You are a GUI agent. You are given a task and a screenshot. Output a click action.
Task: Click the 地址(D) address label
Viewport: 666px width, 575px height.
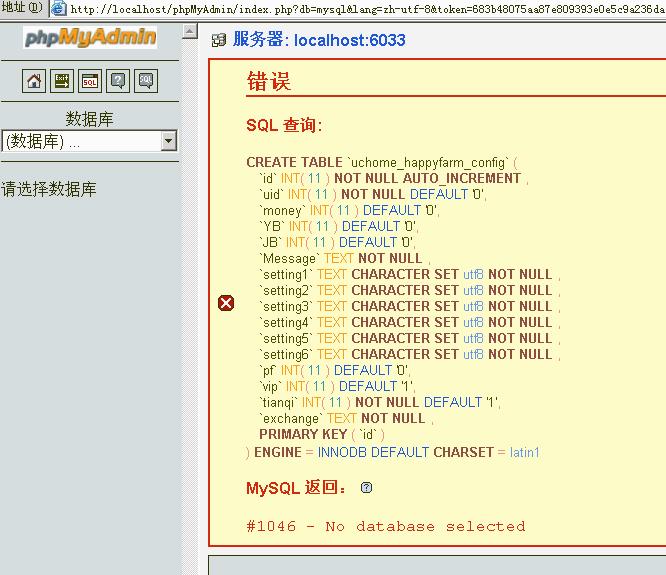coord(22,8)
